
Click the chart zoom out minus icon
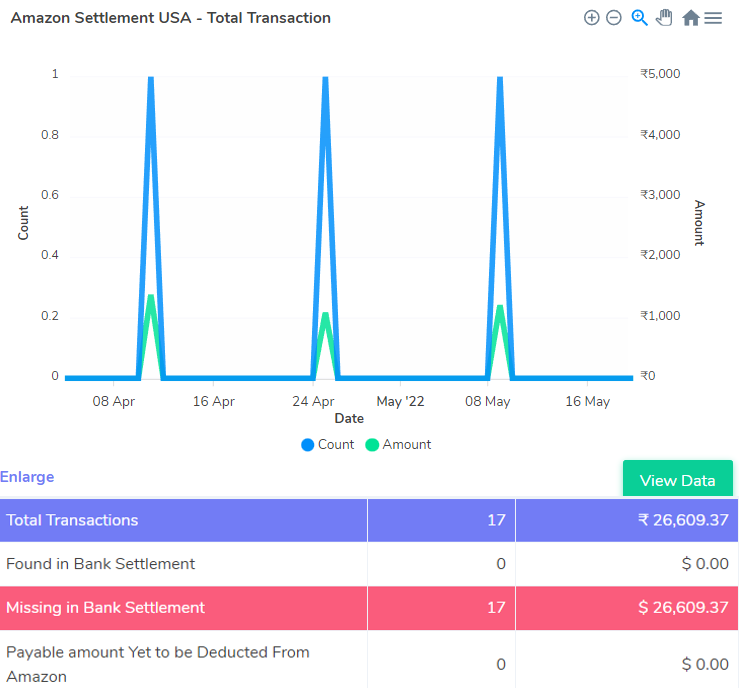614,18
